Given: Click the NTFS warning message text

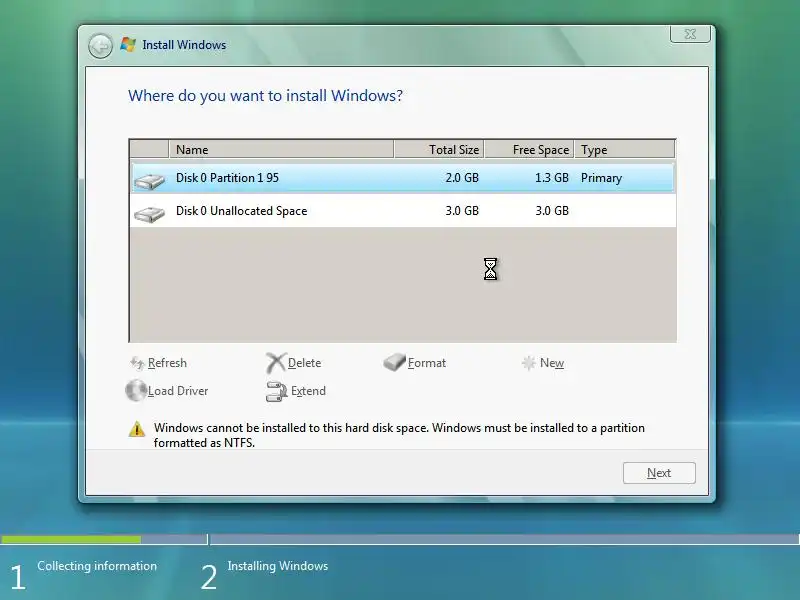Looking at the screenshot, I should (399, 435).
